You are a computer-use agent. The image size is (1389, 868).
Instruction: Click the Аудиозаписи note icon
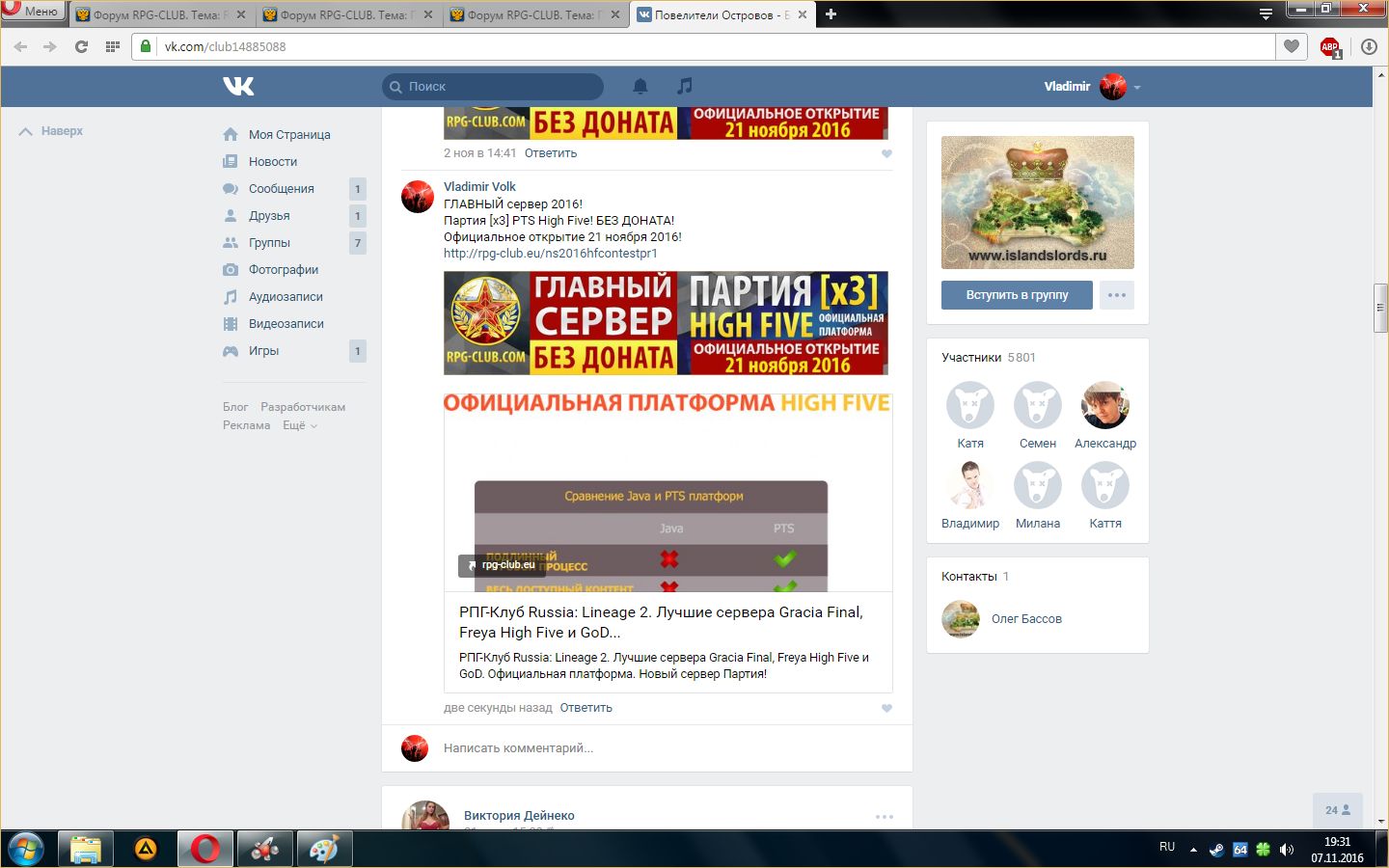pyautogui.click(x=231, y=297)
